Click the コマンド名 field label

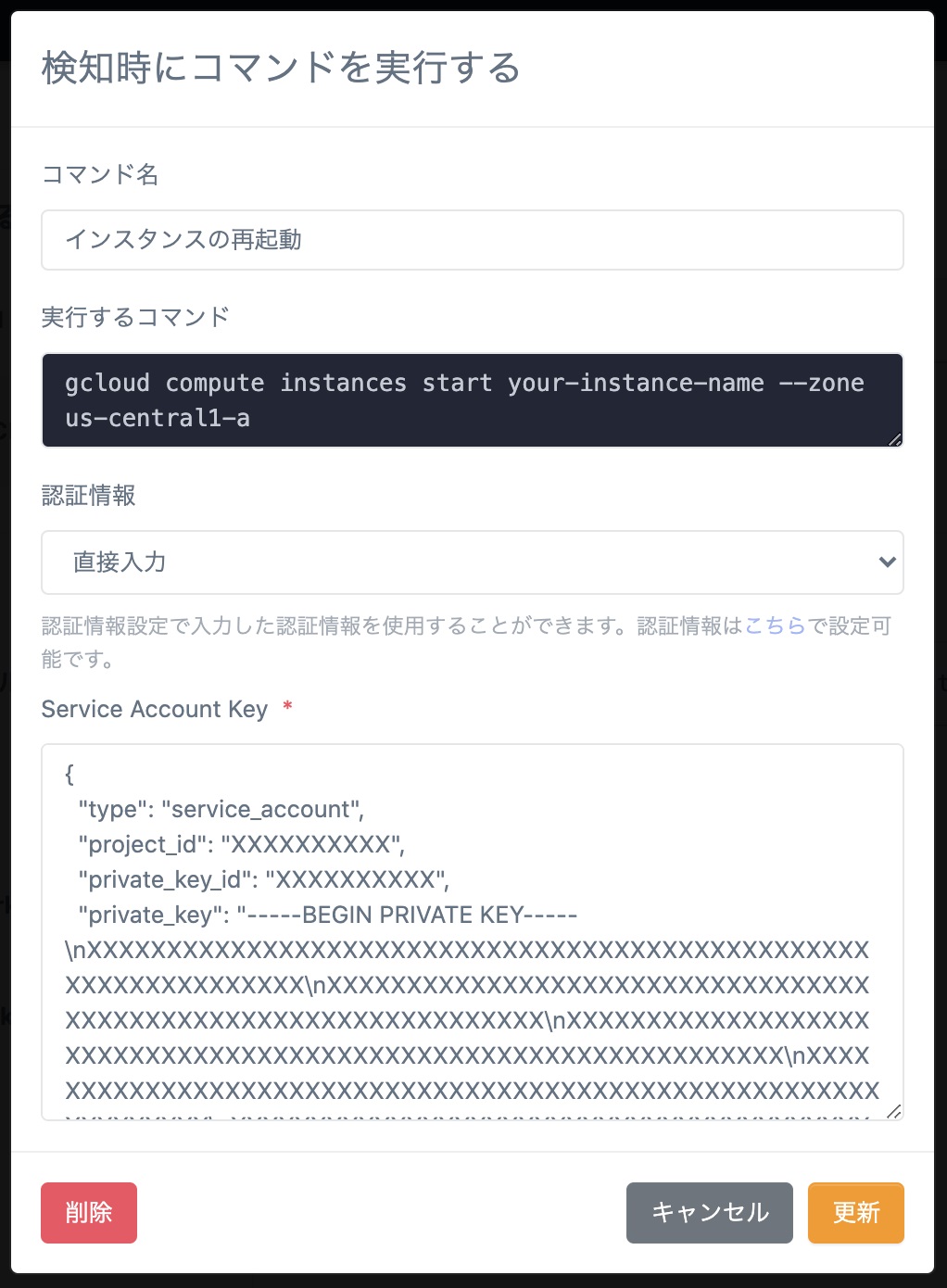(x=100, y=174)
